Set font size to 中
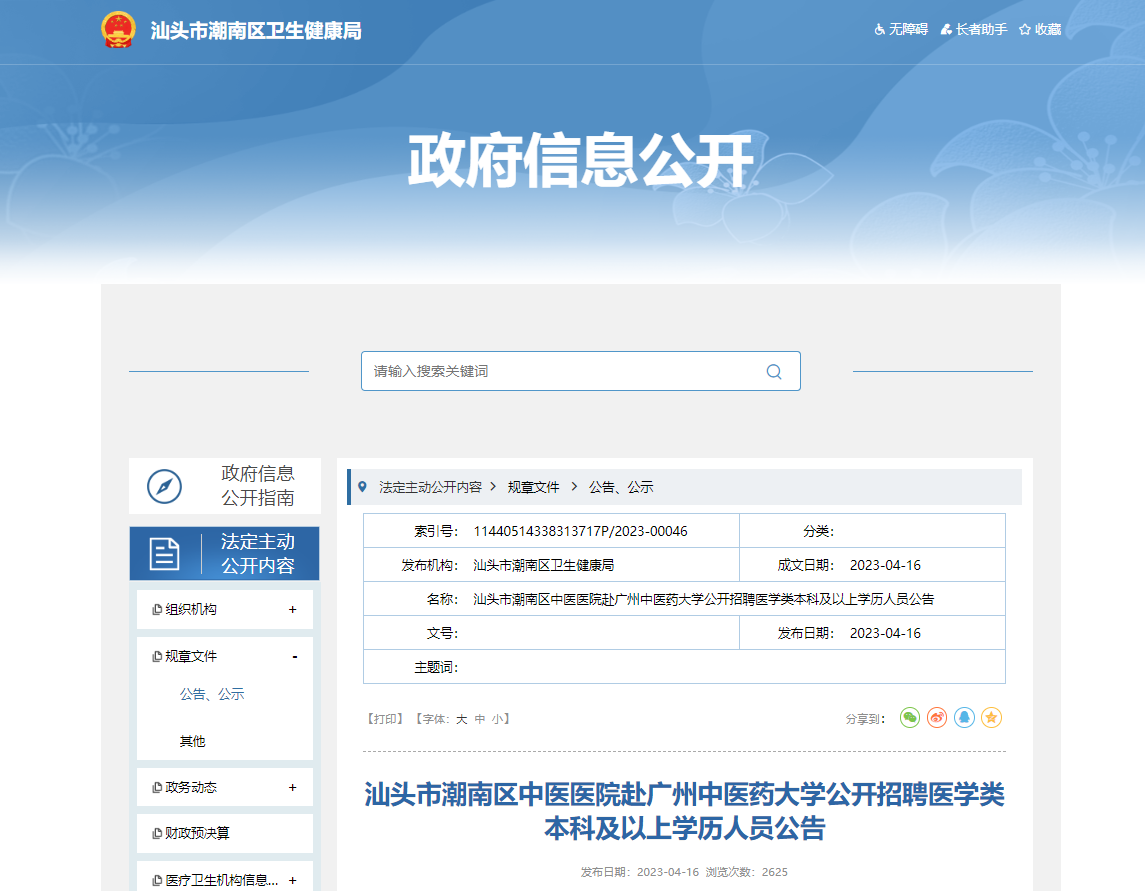This screenshot has height=891, width=1145. tap(480, 719)
